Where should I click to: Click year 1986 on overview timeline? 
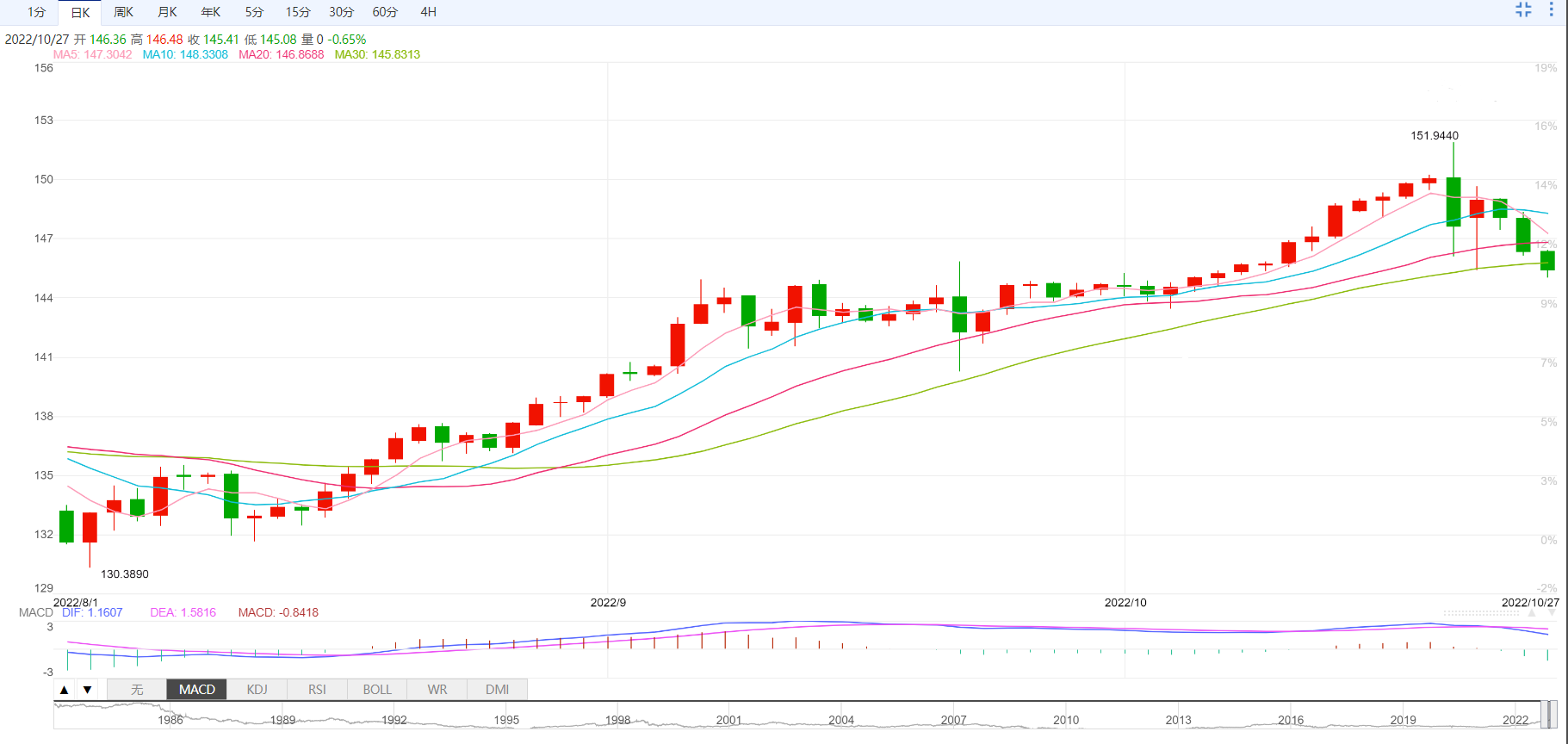tap(170, 720)
